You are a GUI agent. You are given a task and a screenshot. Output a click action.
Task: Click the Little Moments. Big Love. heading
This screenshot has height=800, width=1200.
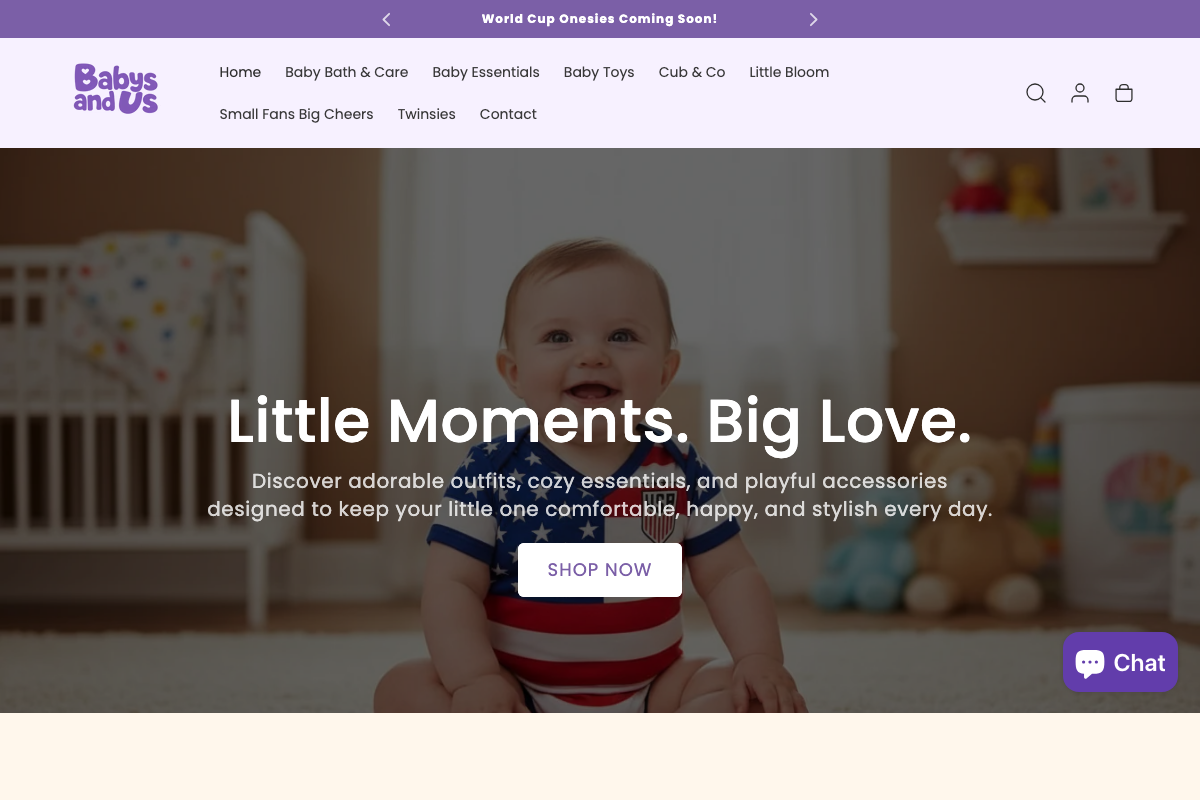click(x=600, y=421)
